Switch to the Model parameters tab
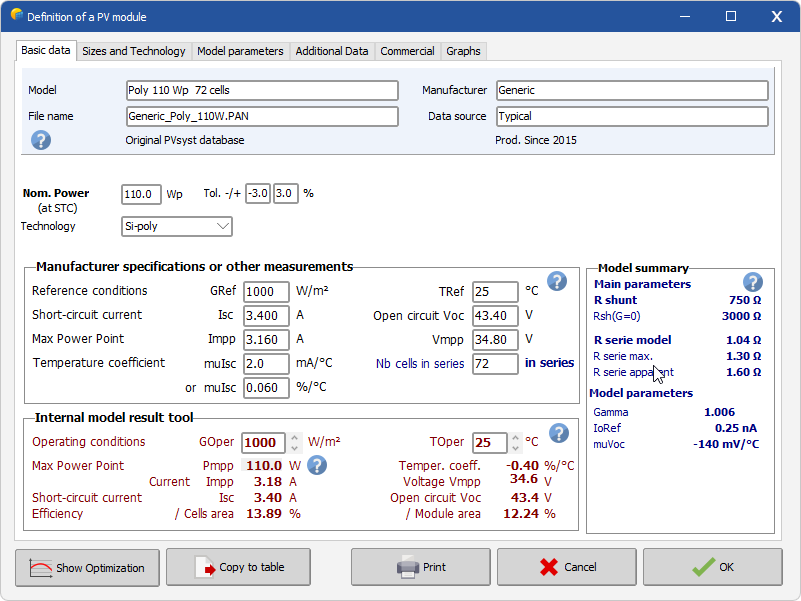Viewport: 801px width, 601px height. click(x=240, y=50)
